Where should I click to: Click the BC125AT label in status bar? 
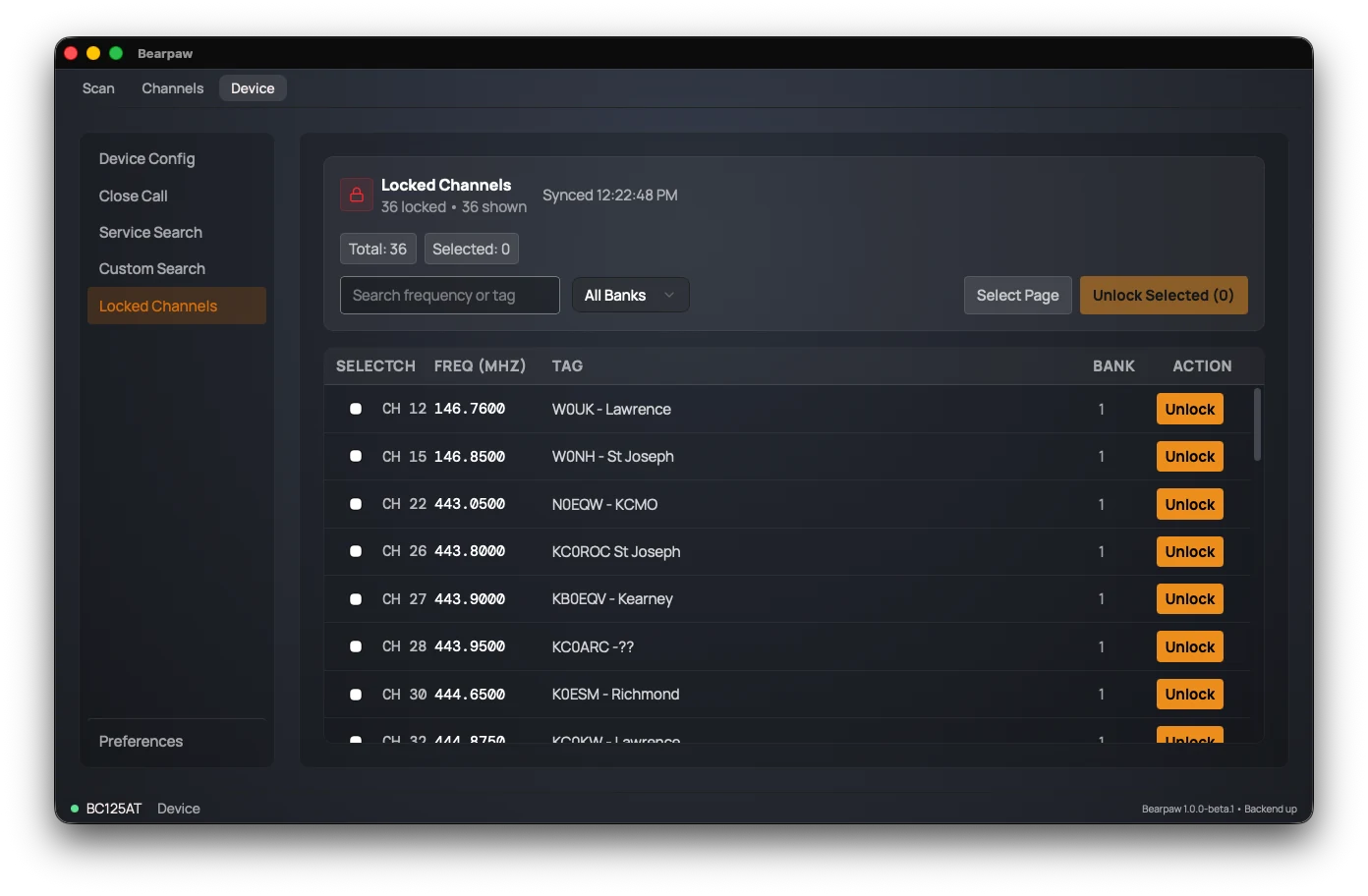coord(114,809)
